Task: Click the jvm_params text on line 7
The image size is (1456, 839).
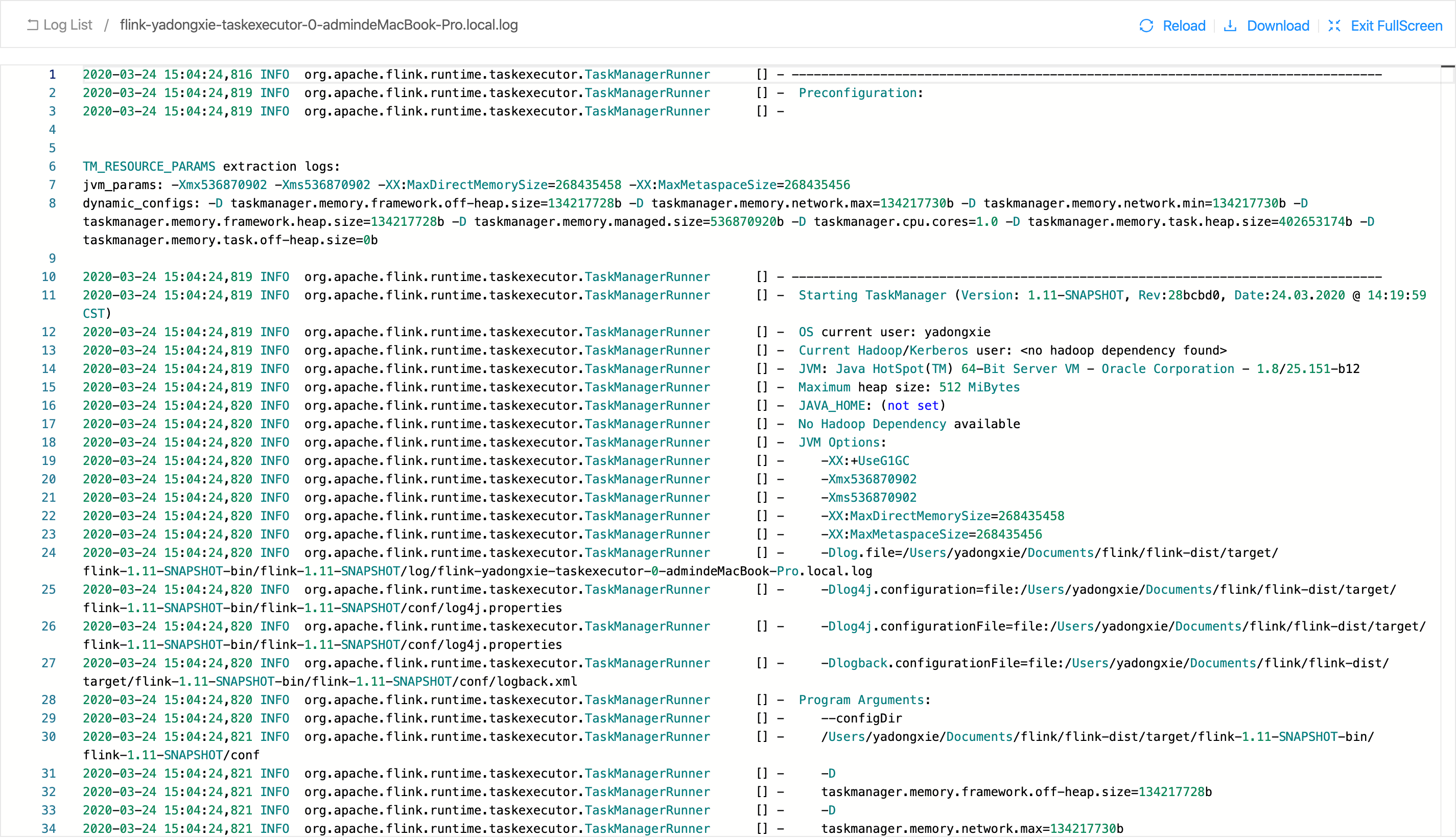Action: 123,185
